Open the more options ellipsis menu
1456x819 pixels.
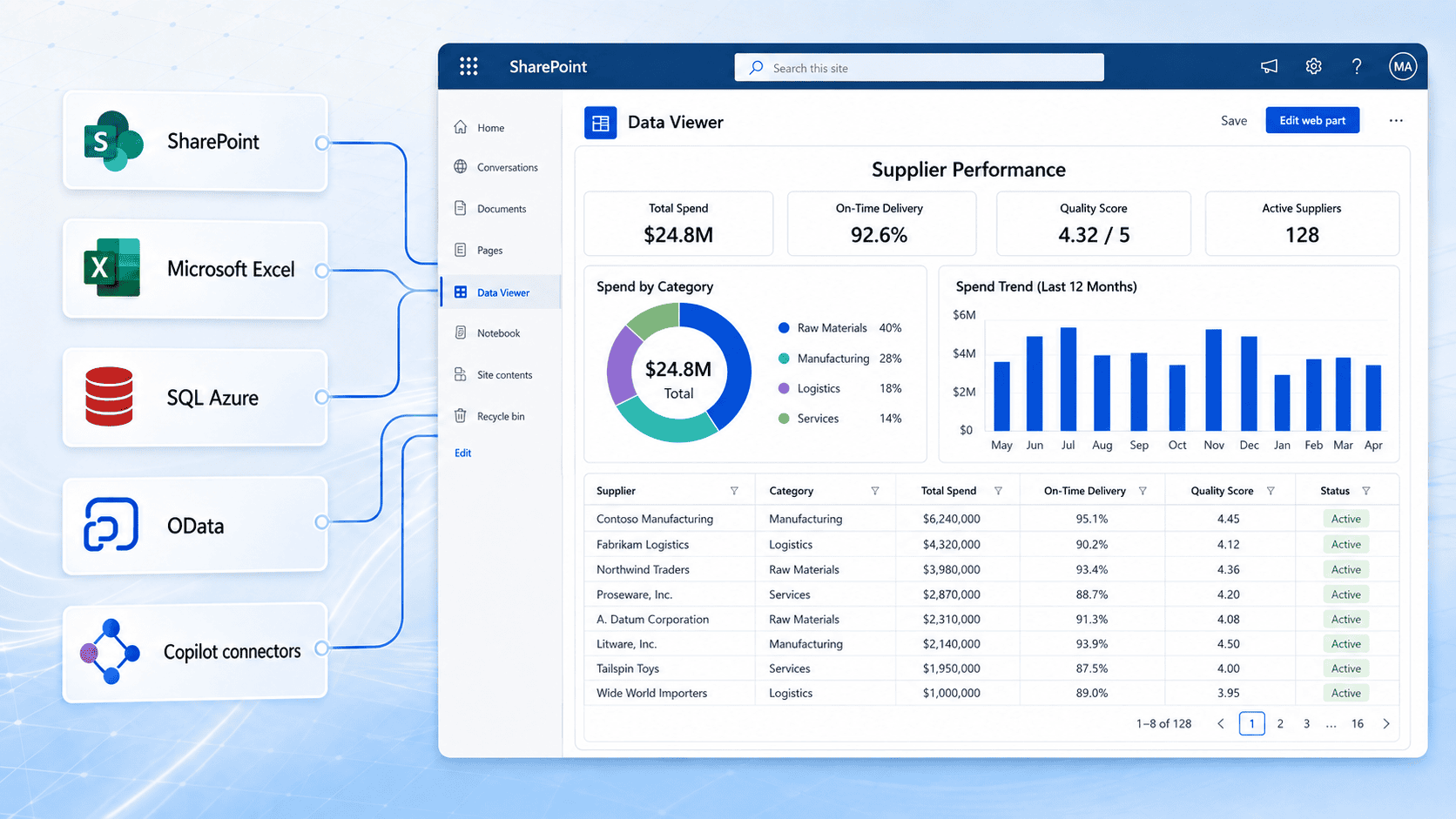[x=1396, y=121]
